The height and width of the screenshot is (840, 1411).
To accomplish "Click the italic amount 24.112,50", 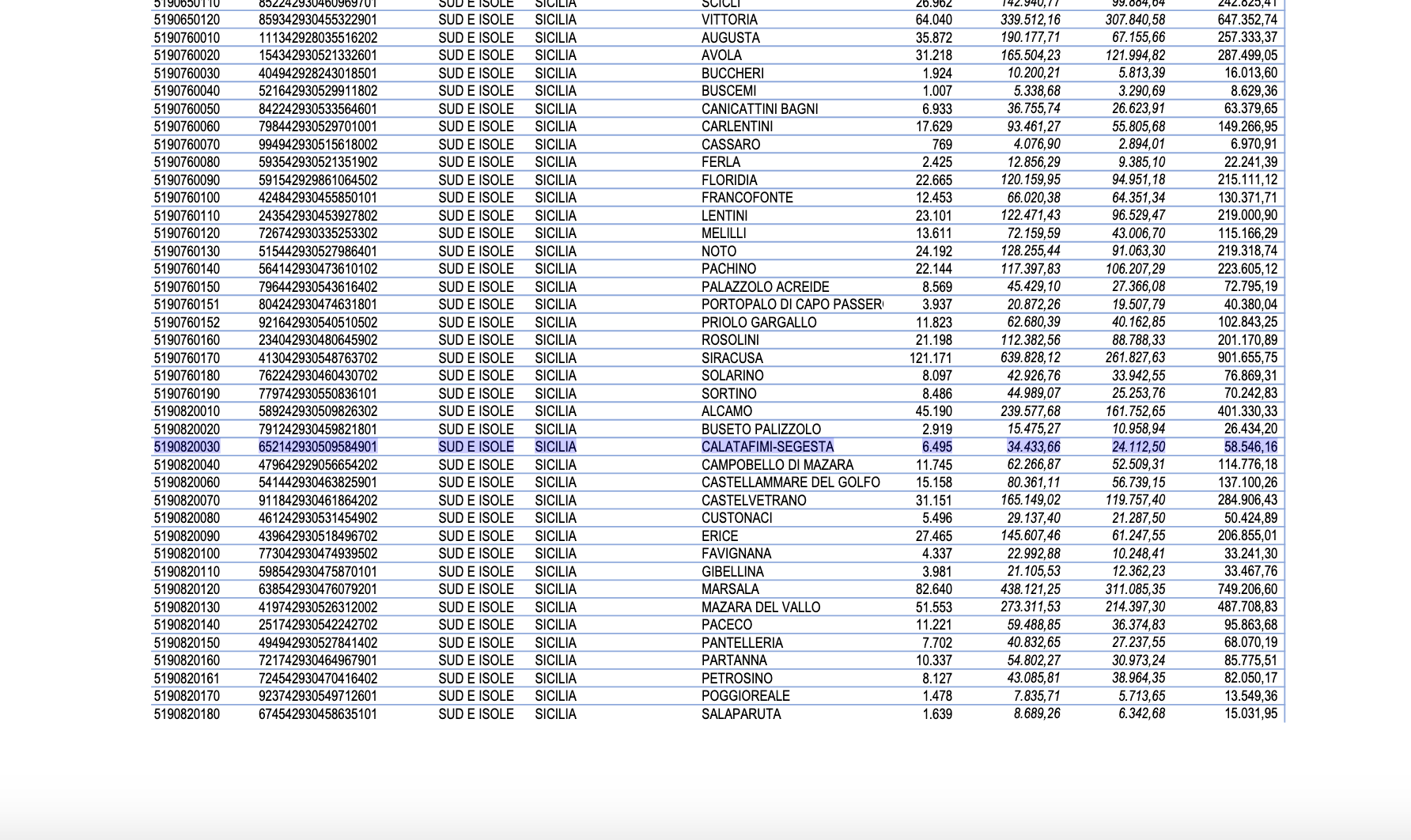I will pos(1138,447).
